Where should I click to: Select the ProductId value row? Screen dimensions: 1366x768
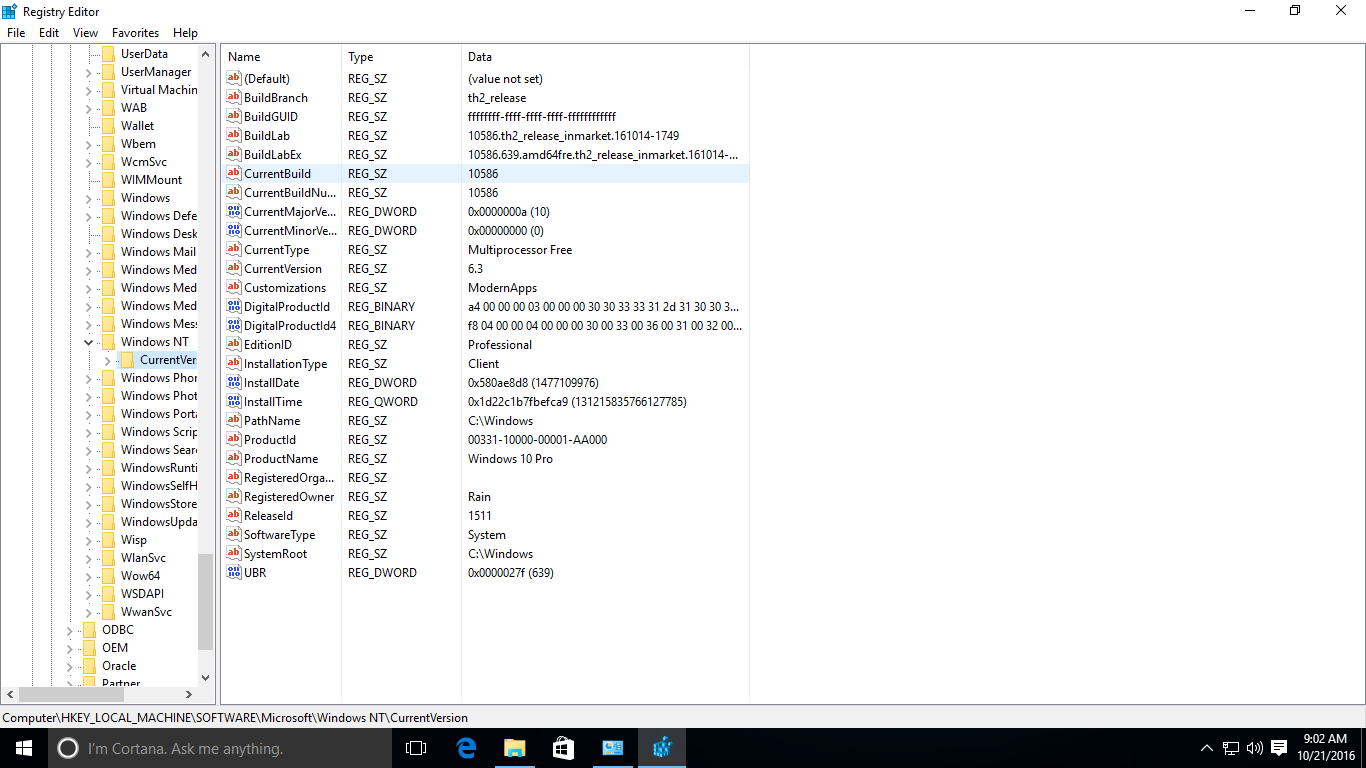click(485, 440)
